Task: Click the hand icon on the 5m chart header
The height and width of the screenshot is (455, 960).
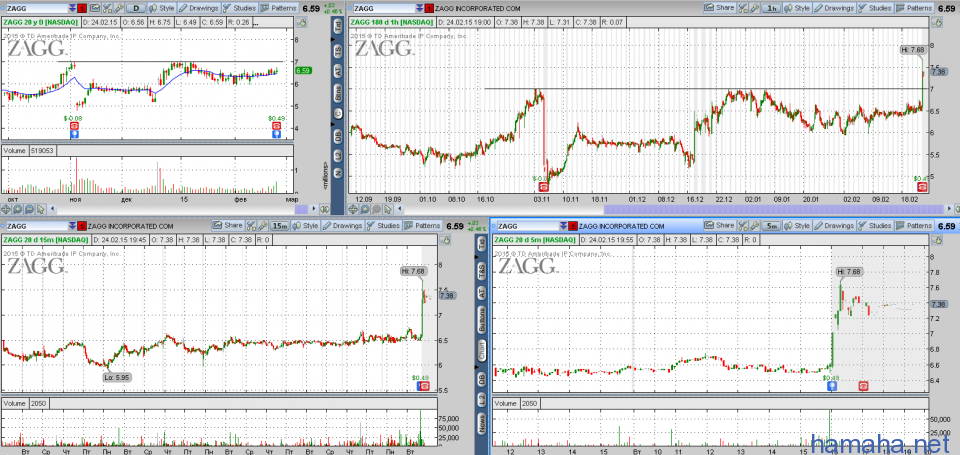Action: coord(937,240)
